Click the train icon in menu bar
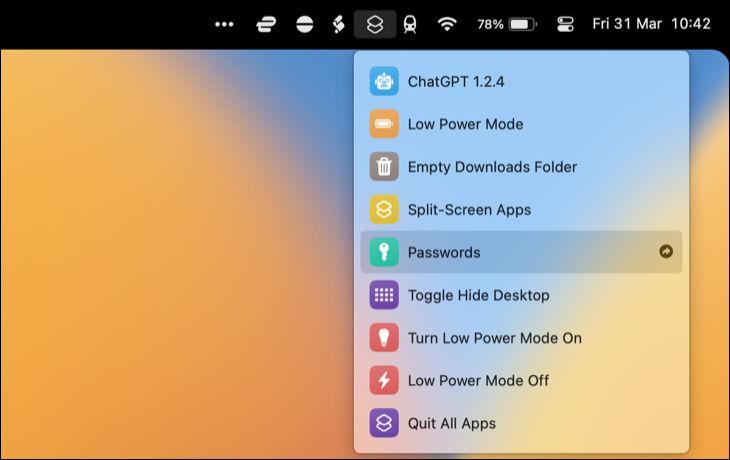The width and height of the screenshot is (730, 460). point(410,24)
